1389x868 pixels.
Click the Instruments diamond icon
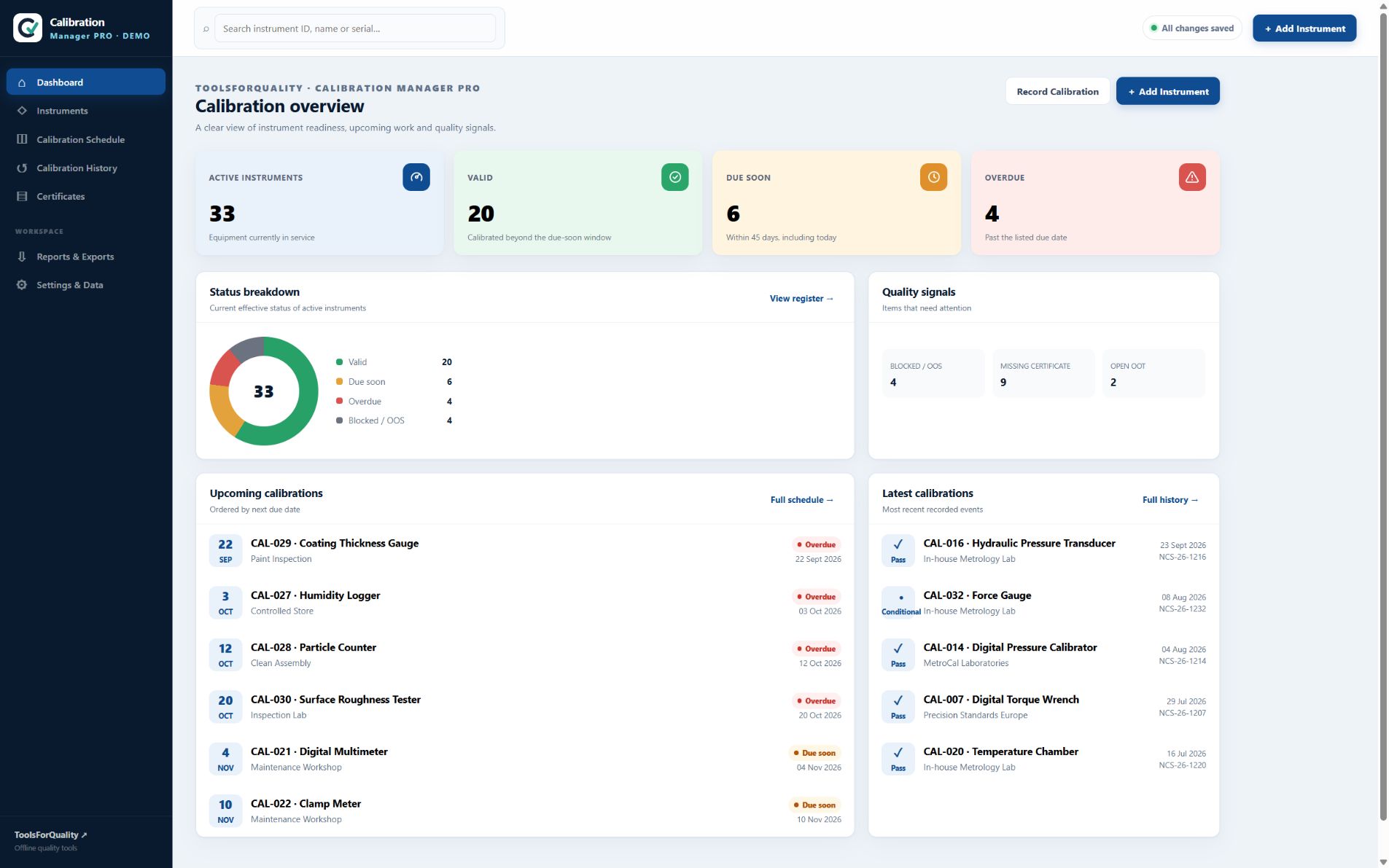(x=22, y=111)
